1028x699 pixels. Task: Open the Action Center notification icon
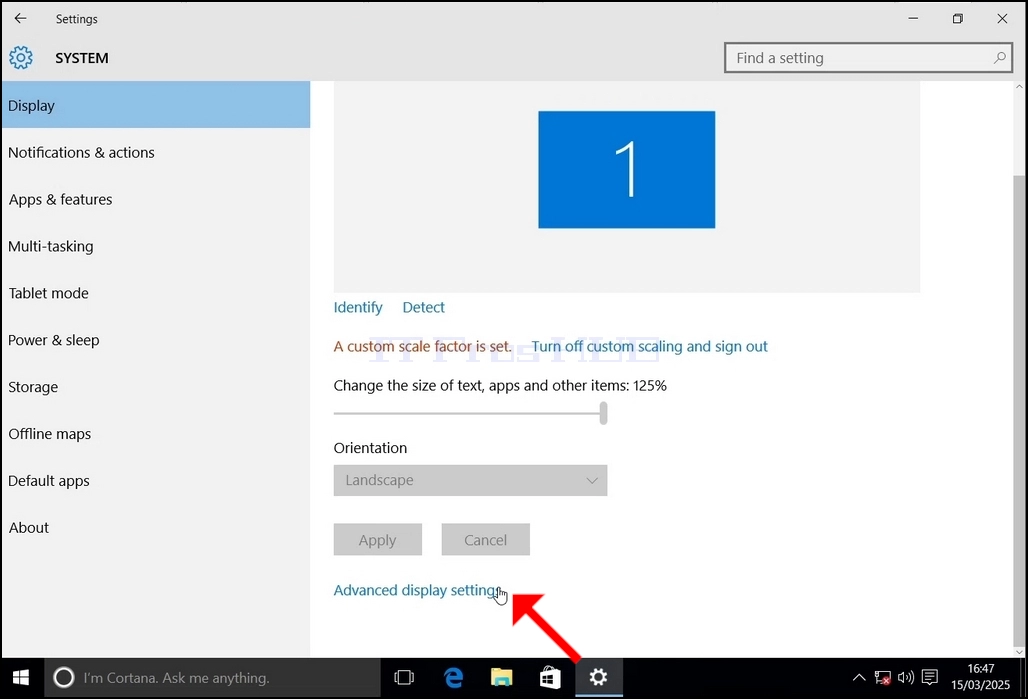click(x=930, y=677)
